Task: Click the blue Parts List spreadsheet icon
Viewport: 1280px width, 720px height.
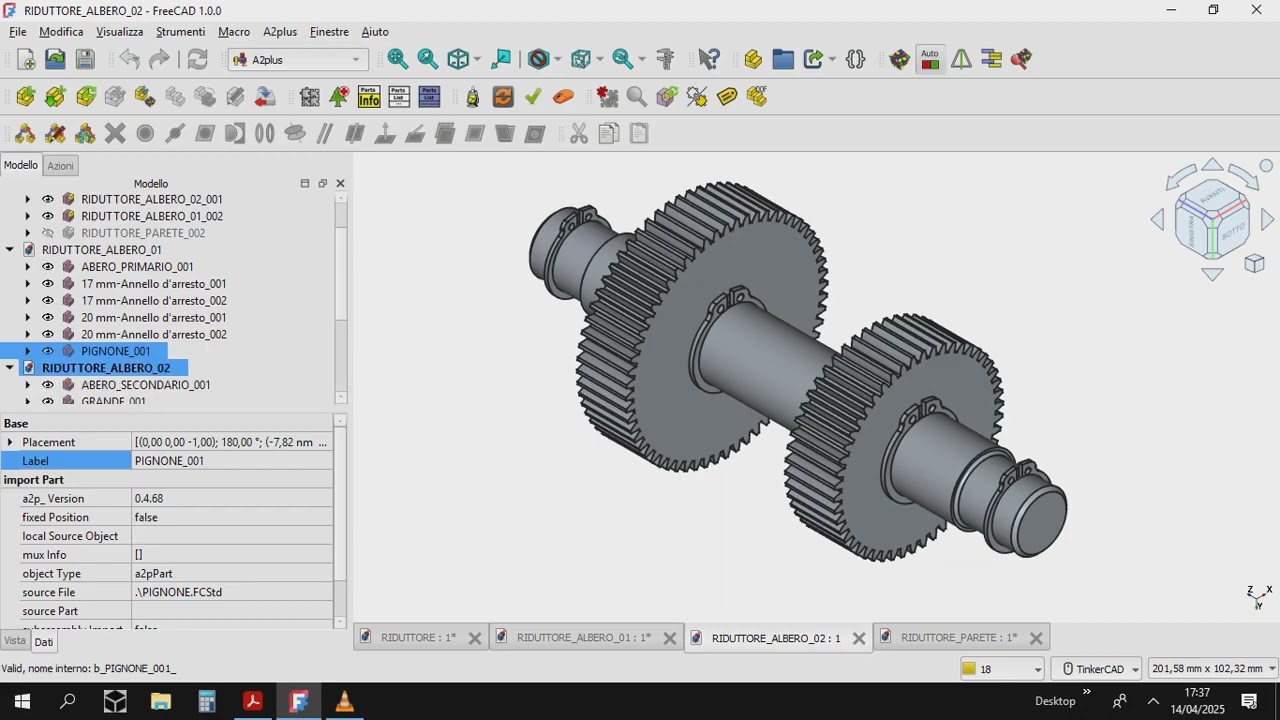Action: pos(429,96)
